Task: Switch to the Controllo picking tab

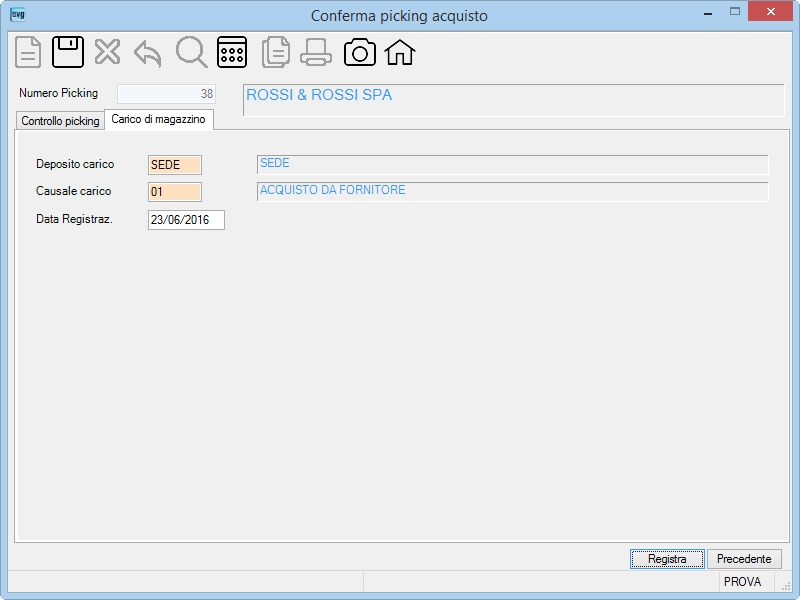Action: click(x=60, y=121)
